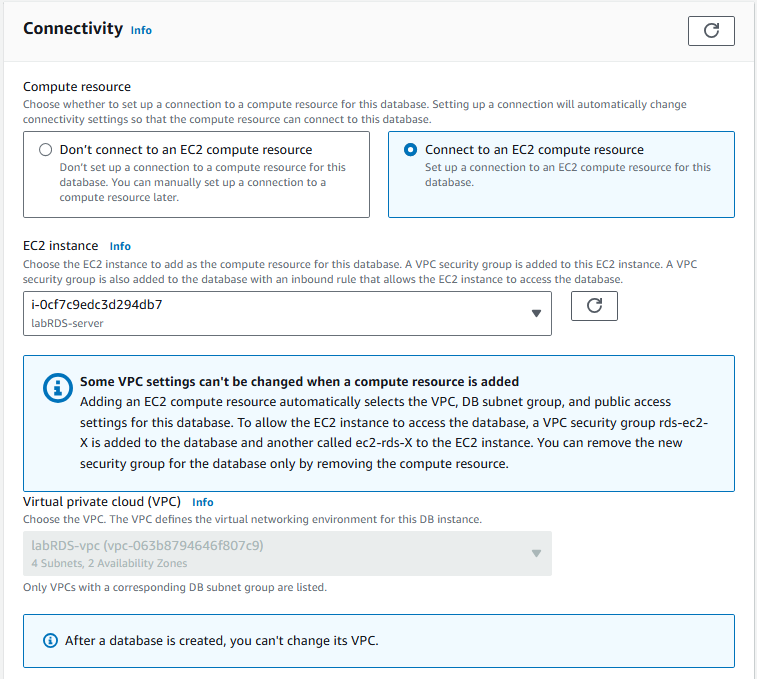Click the "Compute resource" label
Image resolution: width=757 pixels, height=679 pixels.
tap(77, 87)
